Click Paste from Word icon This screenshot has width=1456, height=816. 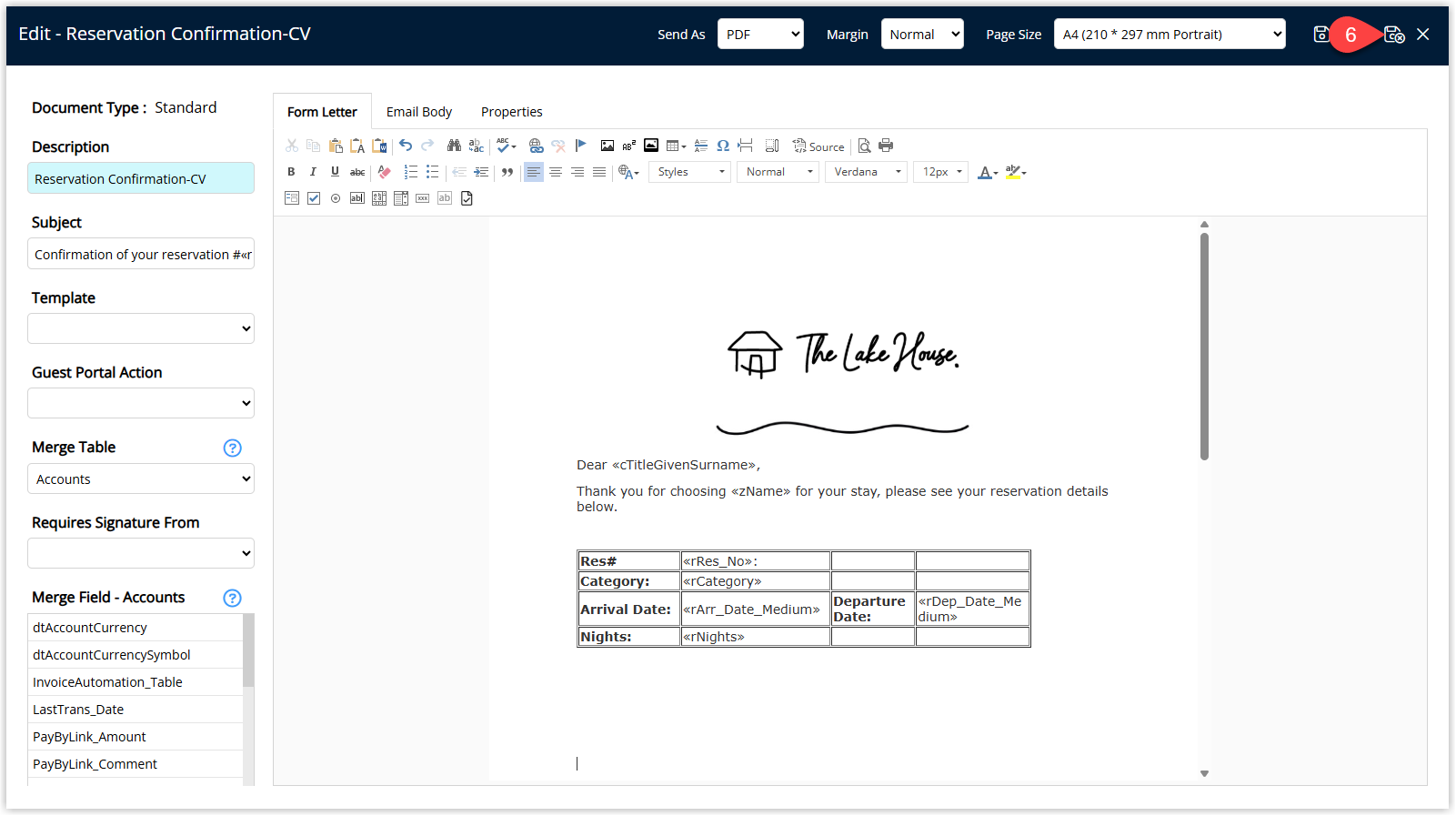380,146
